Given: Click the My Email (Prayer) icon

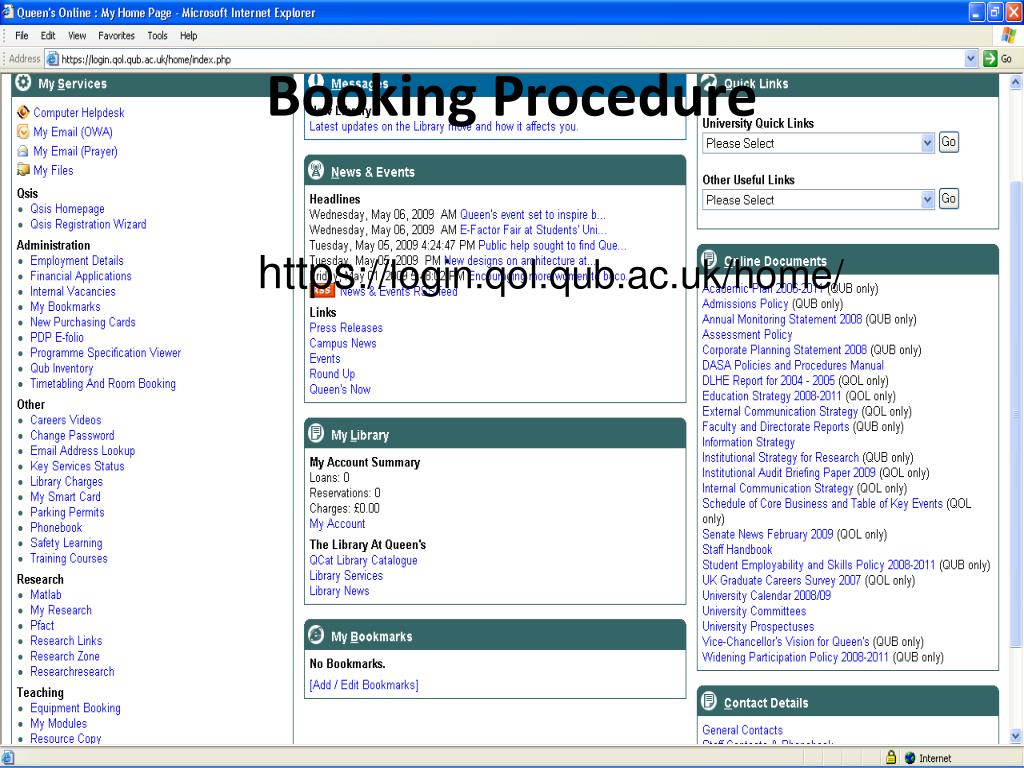Looking at the screenshot, I should [23, 151].
